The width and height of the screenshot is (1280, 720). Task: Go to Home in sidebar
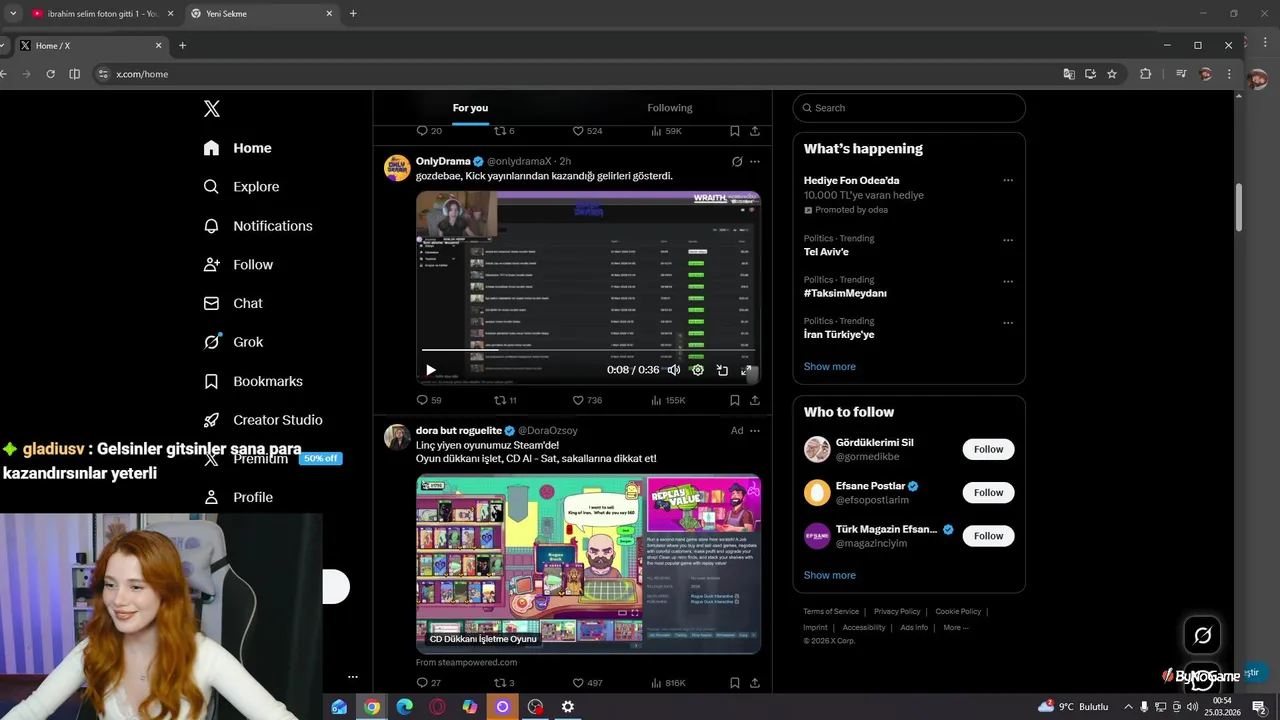click(x=237, y=148)
